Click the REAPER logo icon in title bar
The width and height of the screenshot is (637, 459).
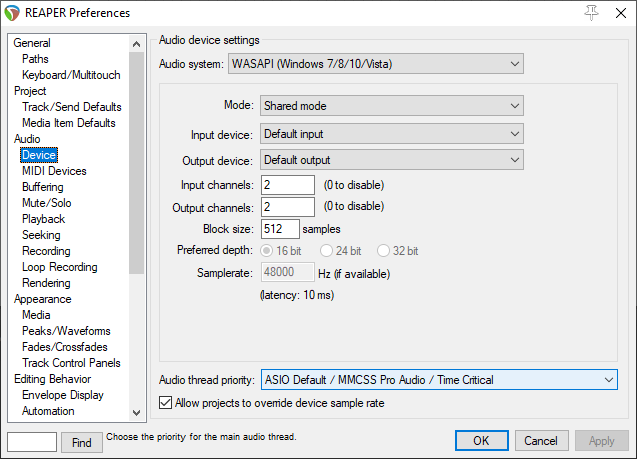pos(12,13)
